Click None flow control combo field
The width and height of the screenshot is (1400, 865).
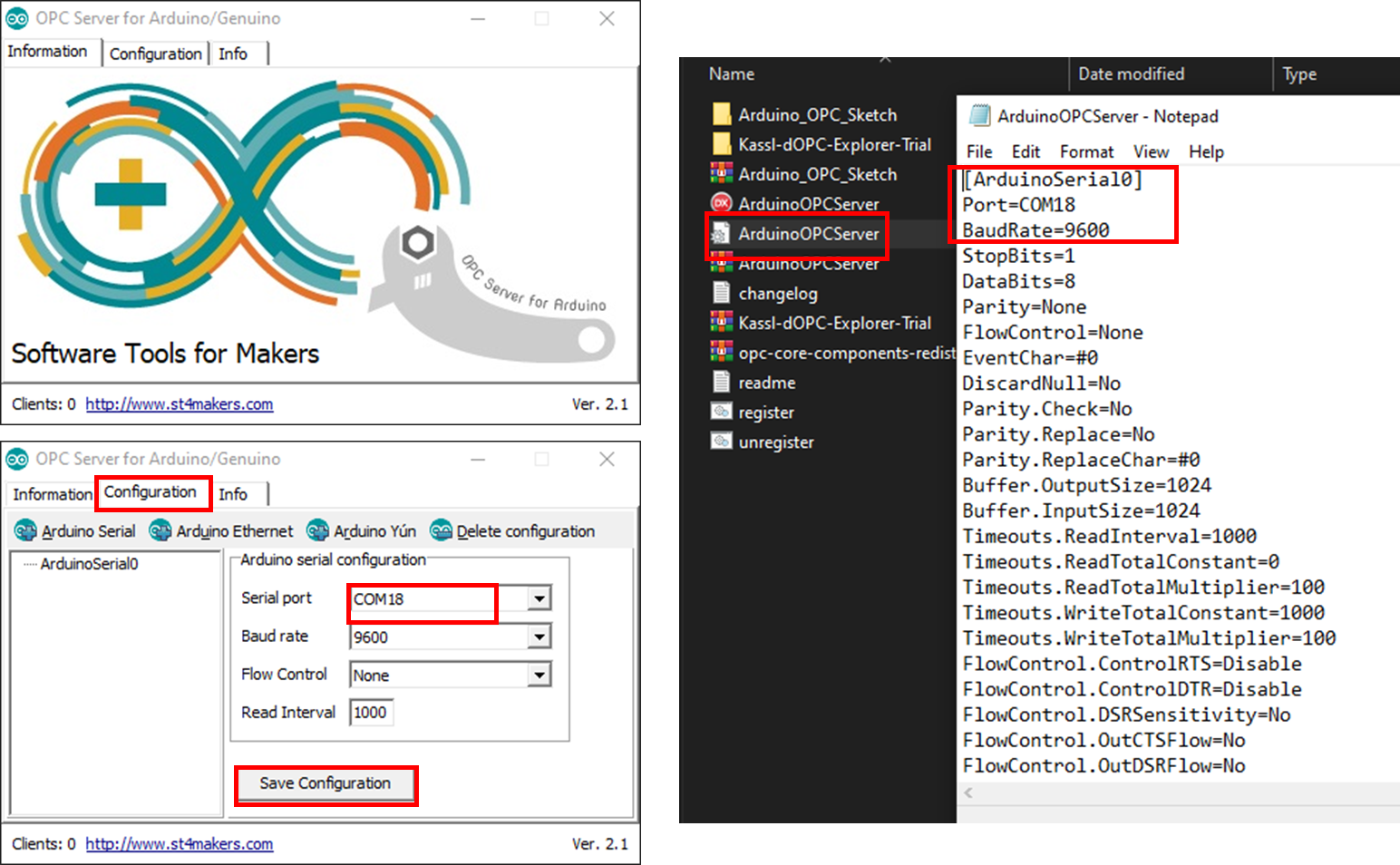[x=450, y=675]
